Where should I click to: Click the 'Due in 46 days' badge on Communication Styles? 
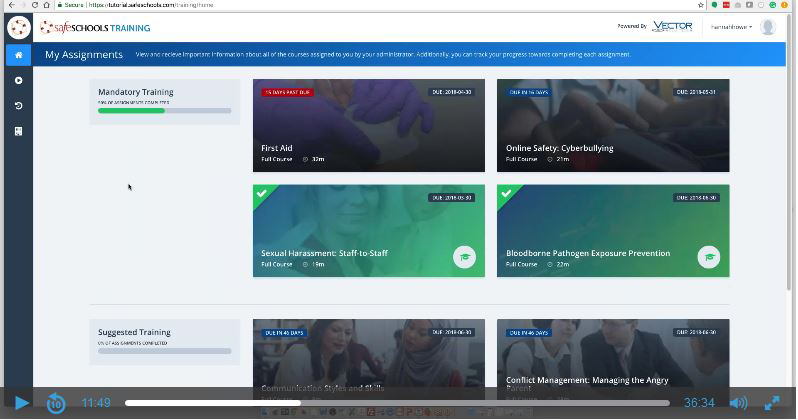tap(284, 333)
